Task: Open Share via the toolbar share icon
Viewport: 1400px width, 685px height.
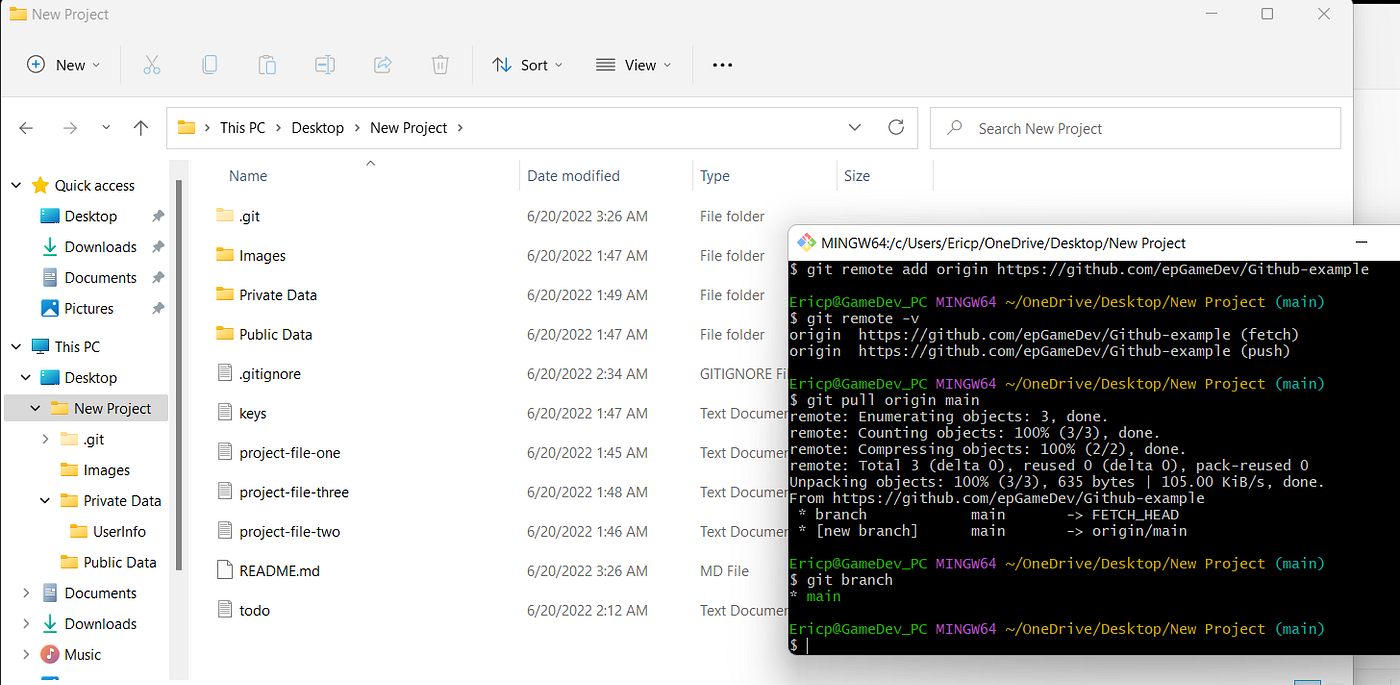Action: click(382, 64)
